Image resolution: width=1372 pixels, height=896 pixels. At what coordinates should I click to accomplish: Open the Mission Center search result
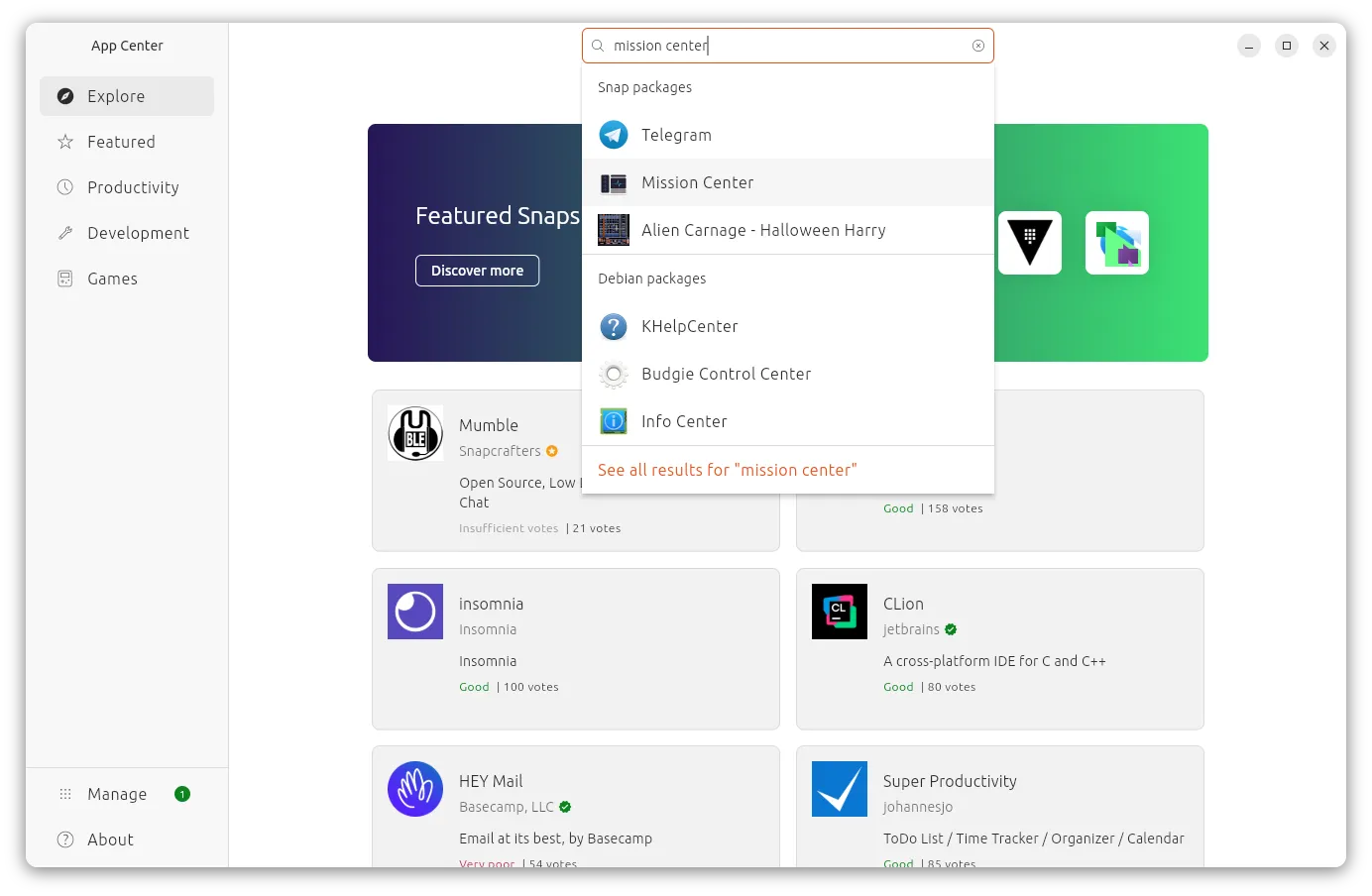click(788, 182)
